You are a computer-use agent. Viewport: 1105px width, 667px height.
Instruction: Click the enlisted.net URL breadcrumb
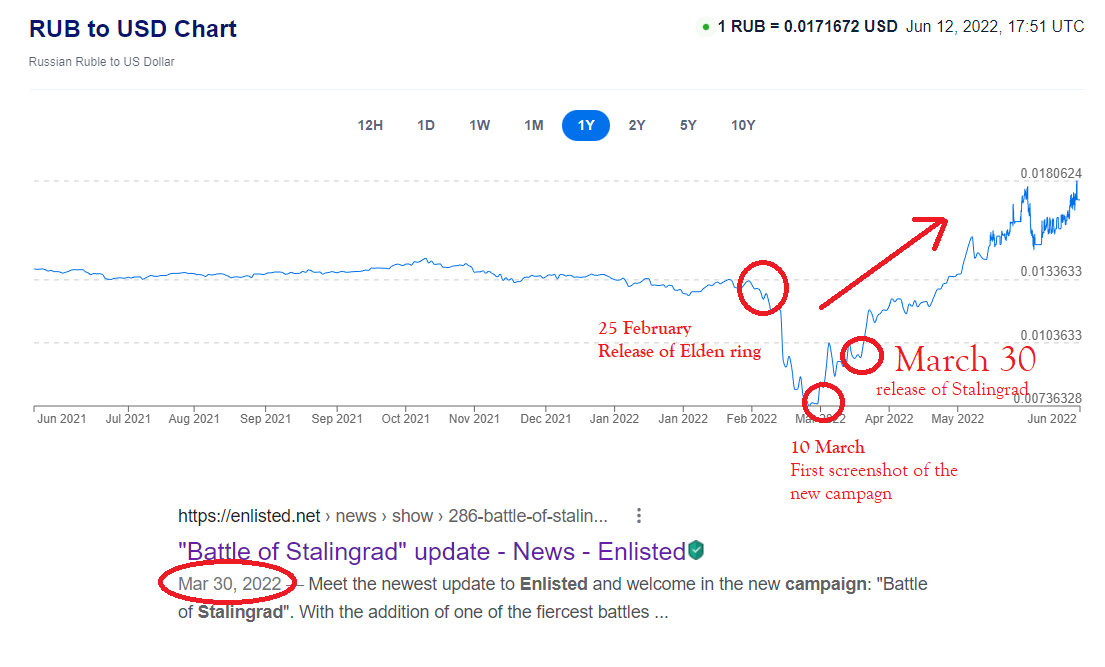393,516
